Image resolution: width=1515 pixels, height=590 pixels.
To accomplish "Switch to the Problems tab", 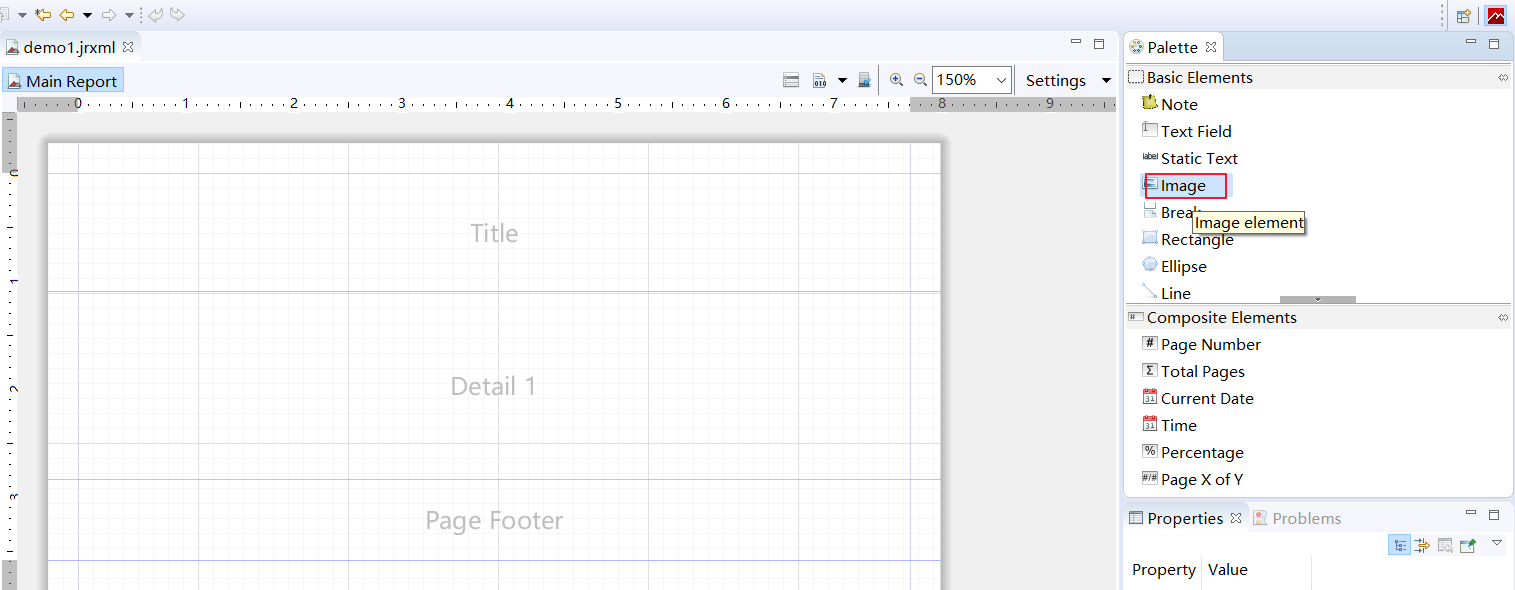I will point(1297,518).
